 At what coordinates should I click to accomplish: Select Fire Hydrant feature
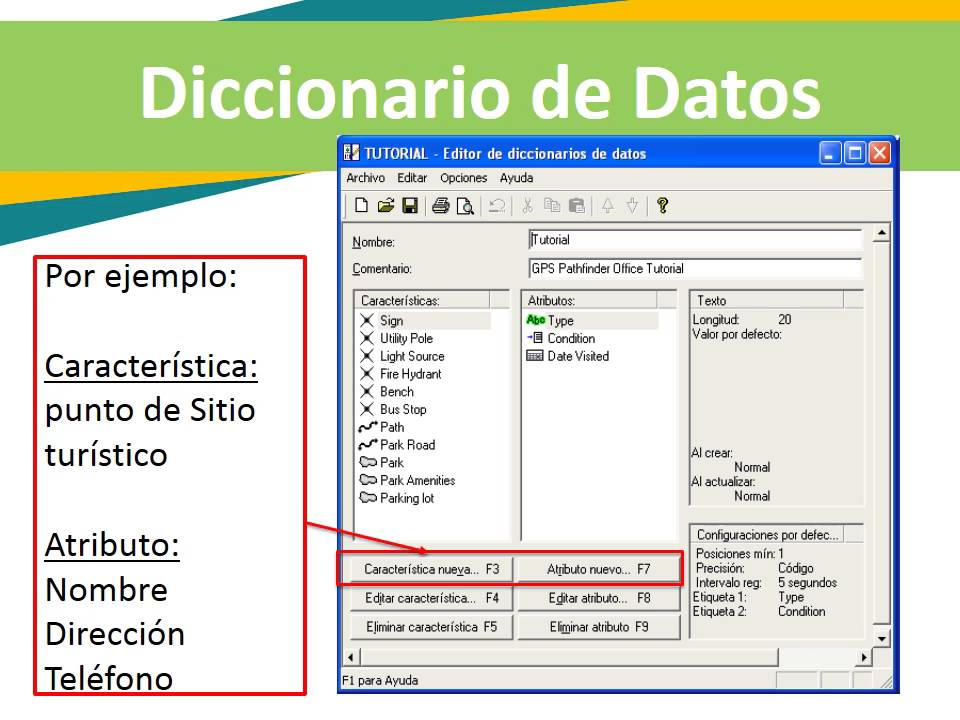pyautogui.click(x=410, y=373)
